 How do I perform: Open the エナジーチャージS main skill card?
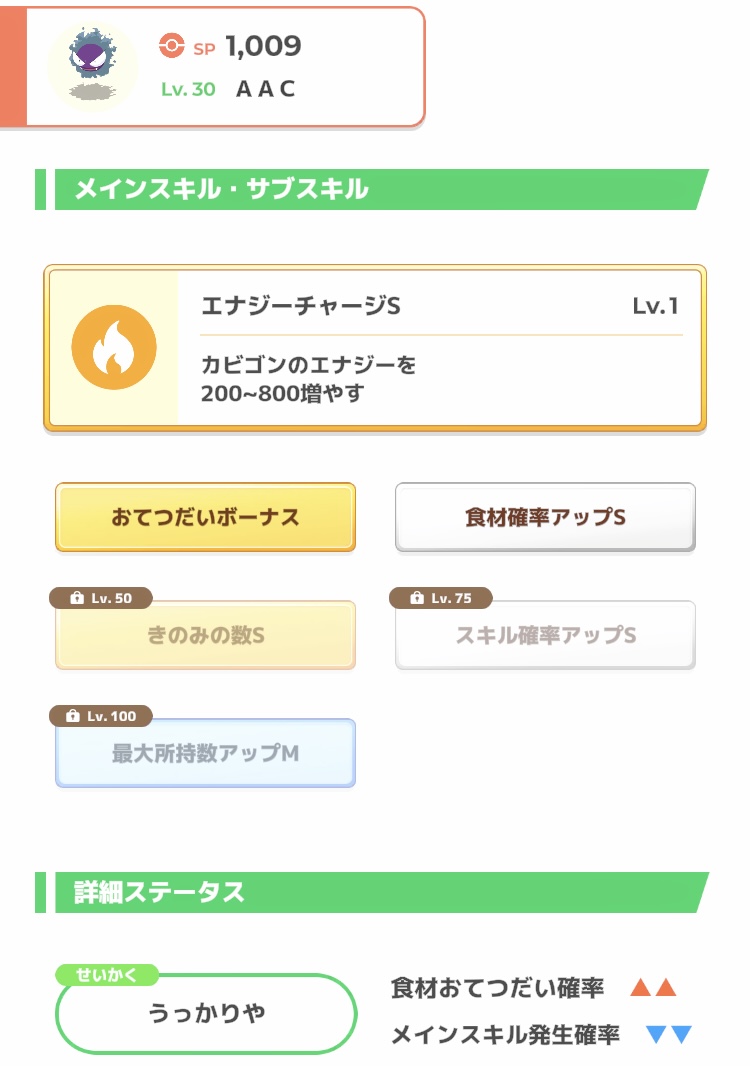coord(375,348)
